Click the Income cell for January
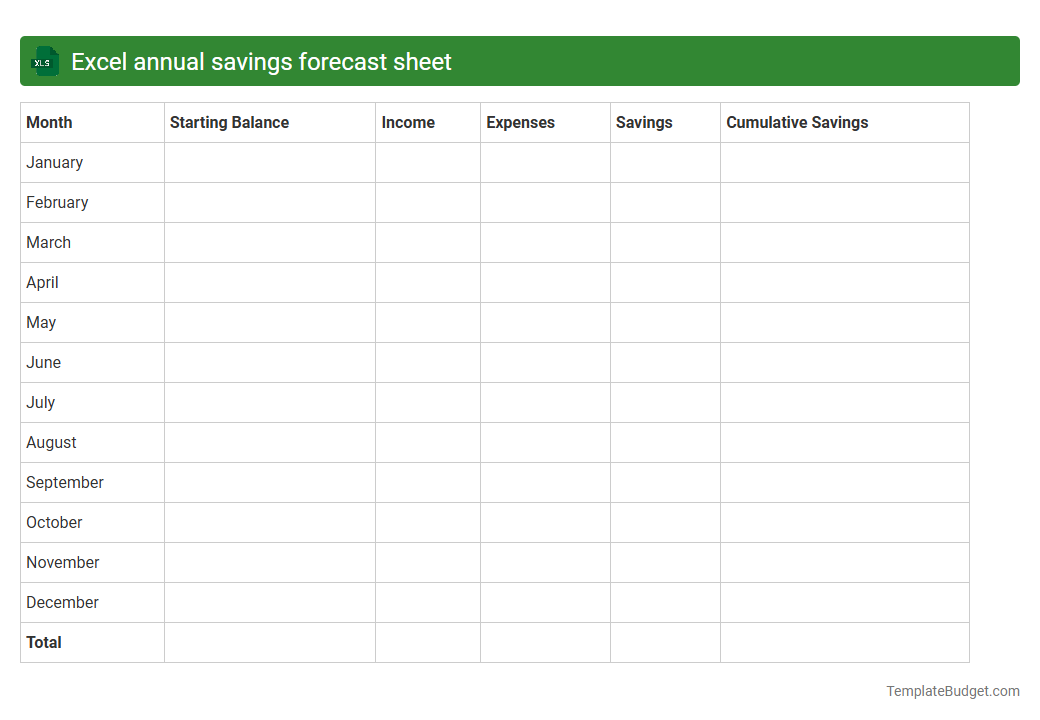 coord(427,162)
